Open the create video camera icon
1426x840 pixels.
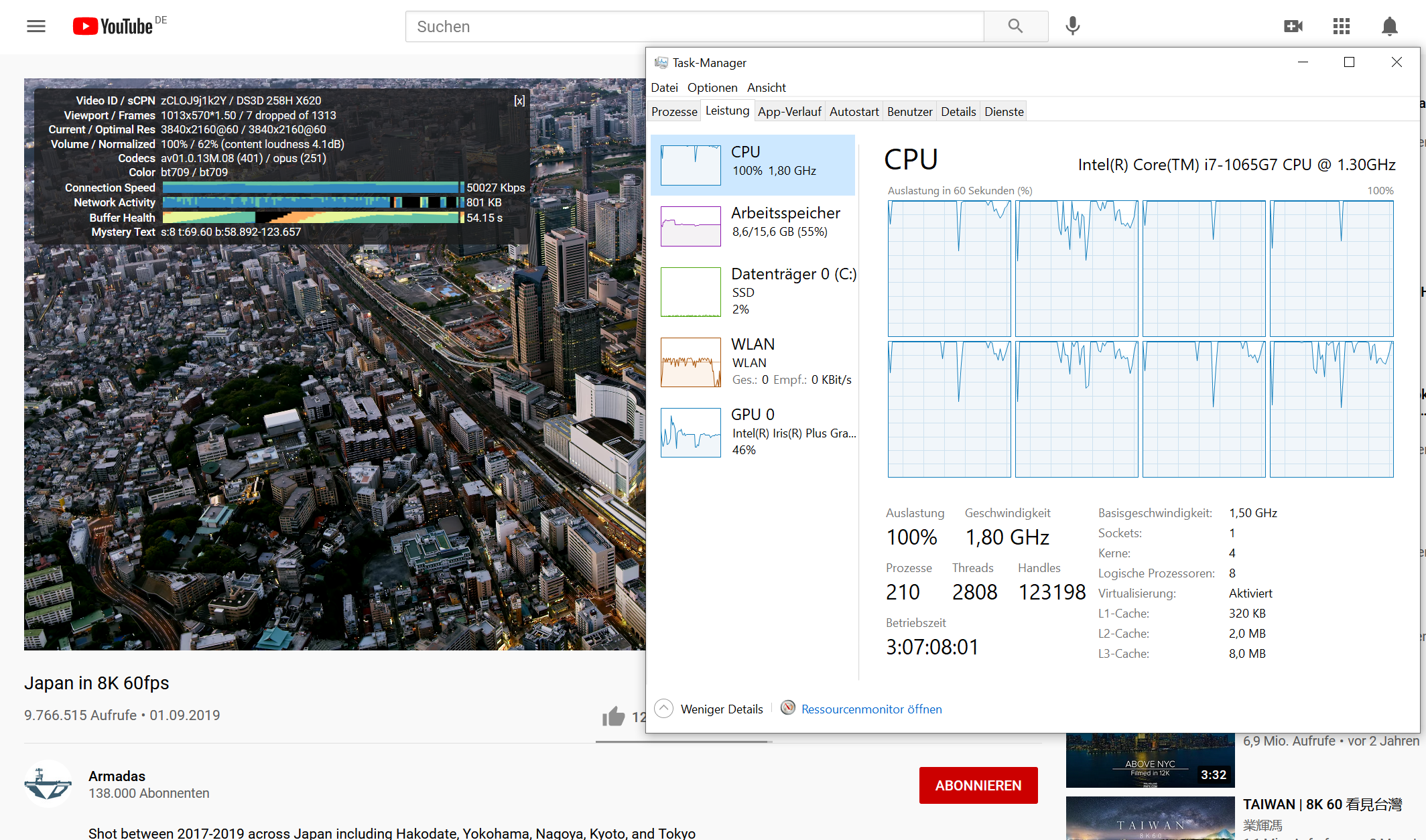pyautogui.click(x=1293, y=26)
